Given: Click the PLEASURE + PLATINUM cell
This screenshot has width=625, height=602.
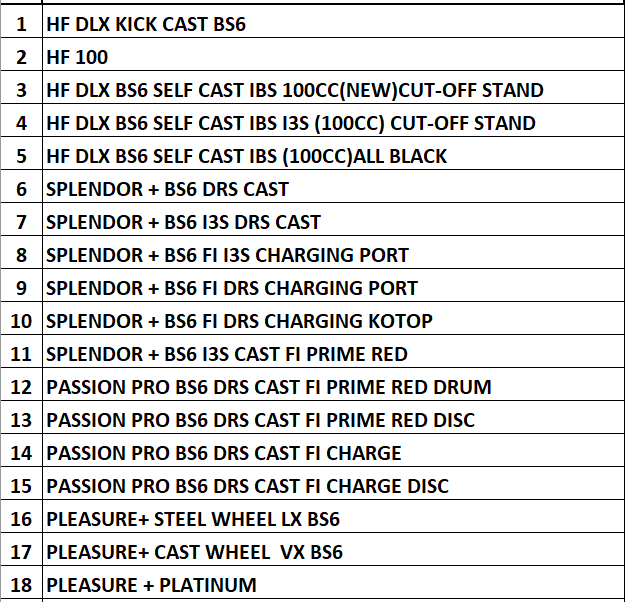Looking at the screenshot, I should point(151,585).
